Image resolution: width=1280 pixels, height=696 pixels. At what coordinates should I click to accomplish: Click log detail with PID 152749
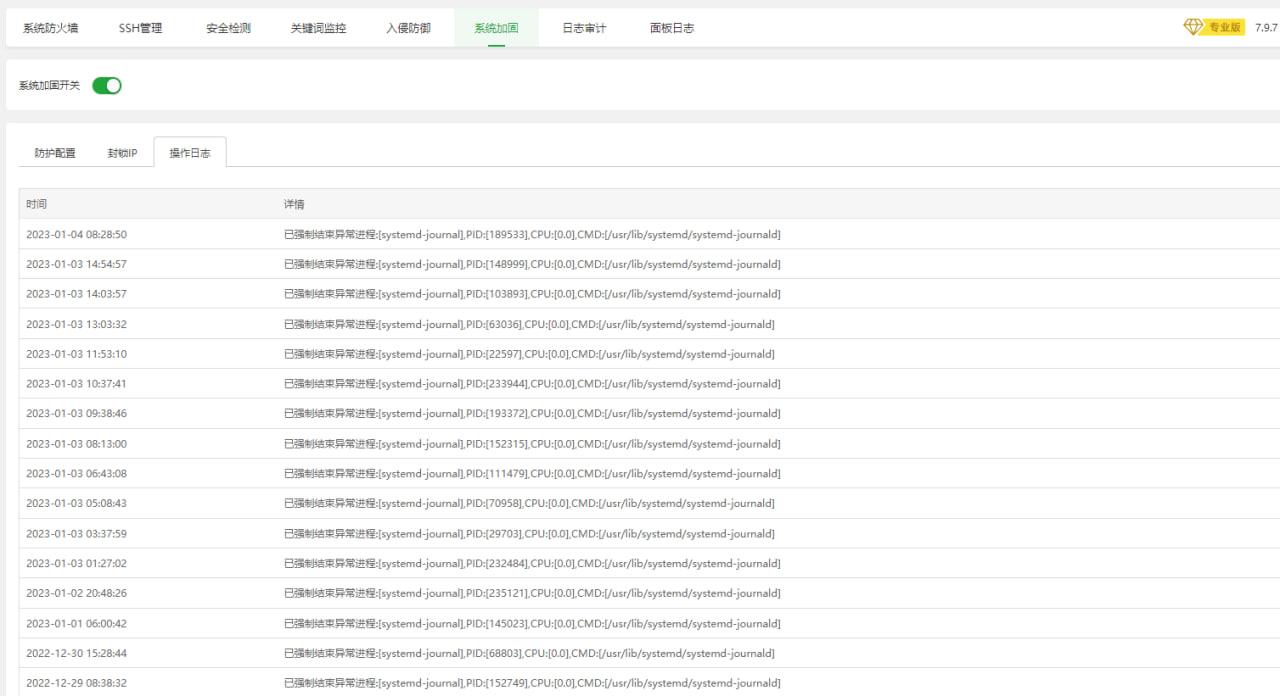[532, 684]
